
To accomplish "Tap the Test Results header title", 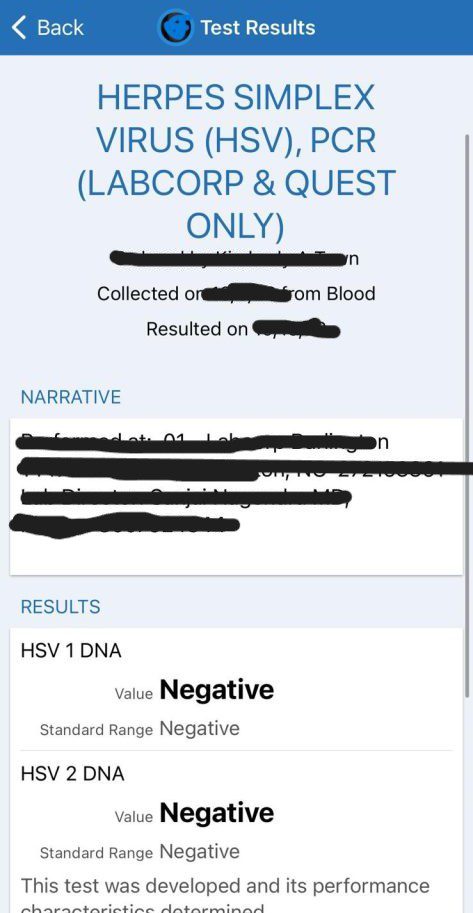I will [x=257, y=27].
